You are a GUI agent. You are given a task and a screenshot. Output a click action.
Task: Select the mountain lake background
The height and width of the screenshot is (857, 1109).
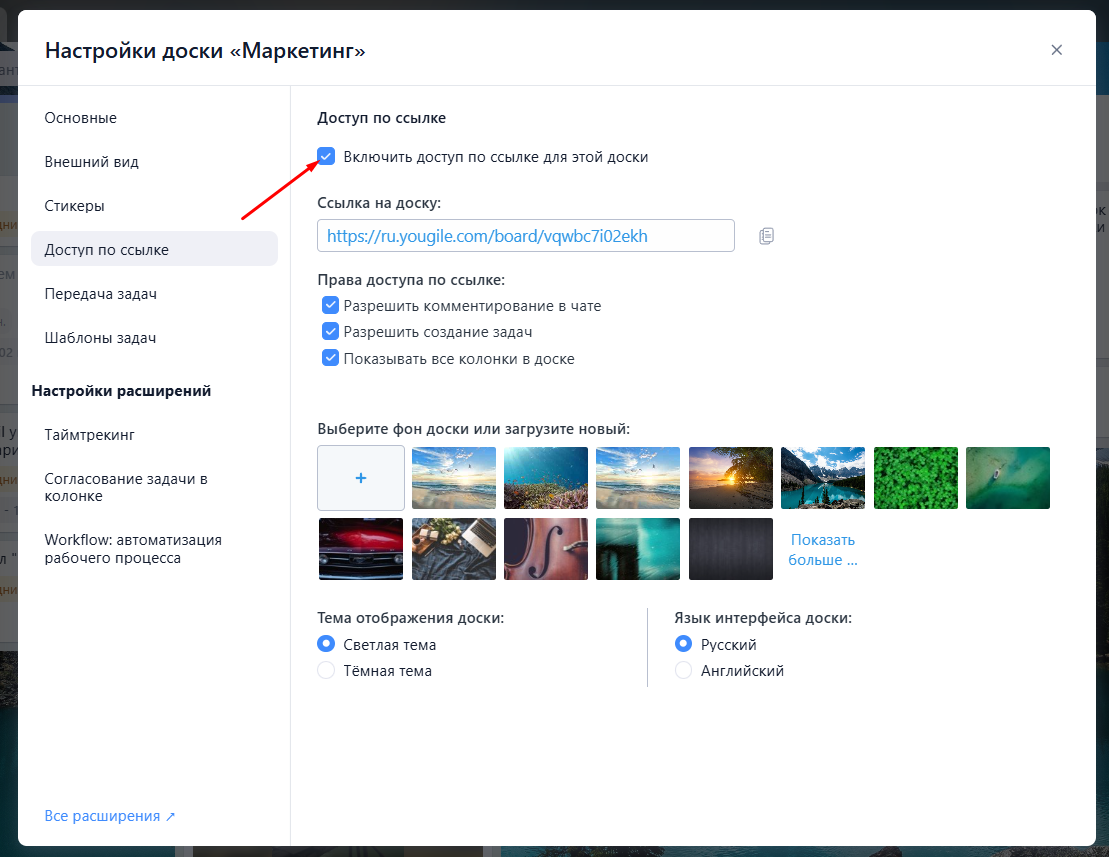pyautogui.click(x=823, y=478)
